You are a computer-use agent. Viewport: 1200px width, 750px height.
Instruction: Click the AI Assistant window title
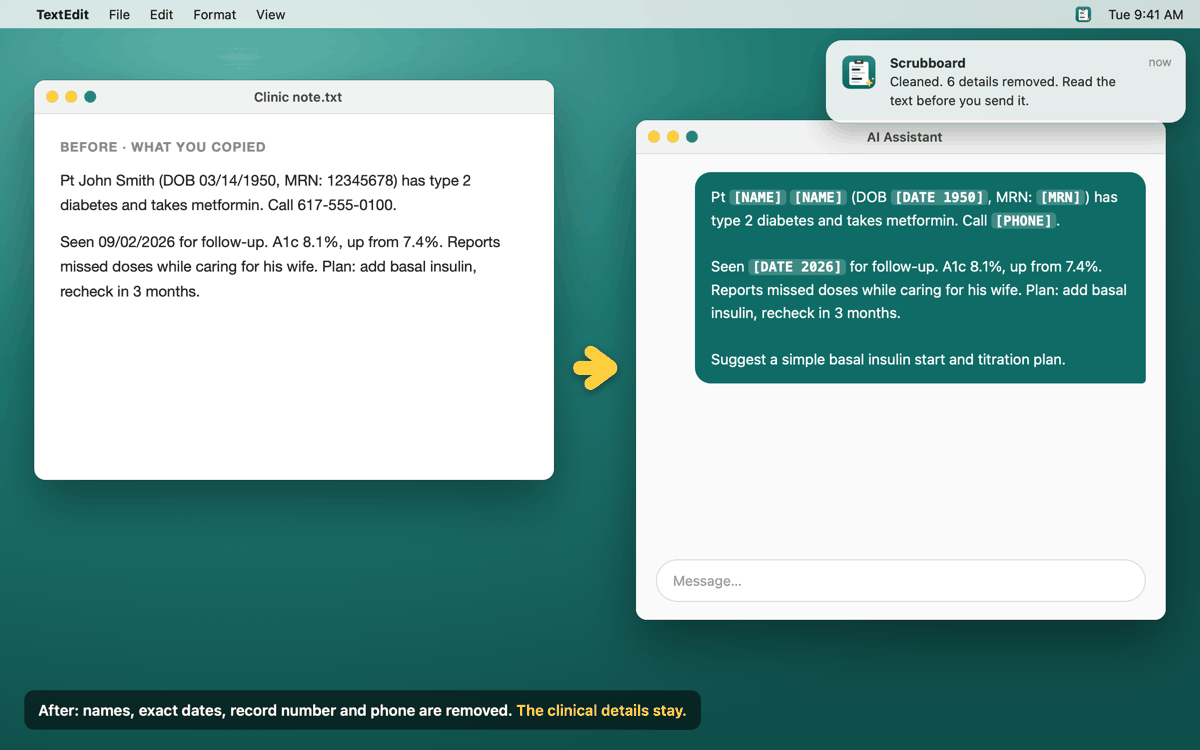[904, 137]
